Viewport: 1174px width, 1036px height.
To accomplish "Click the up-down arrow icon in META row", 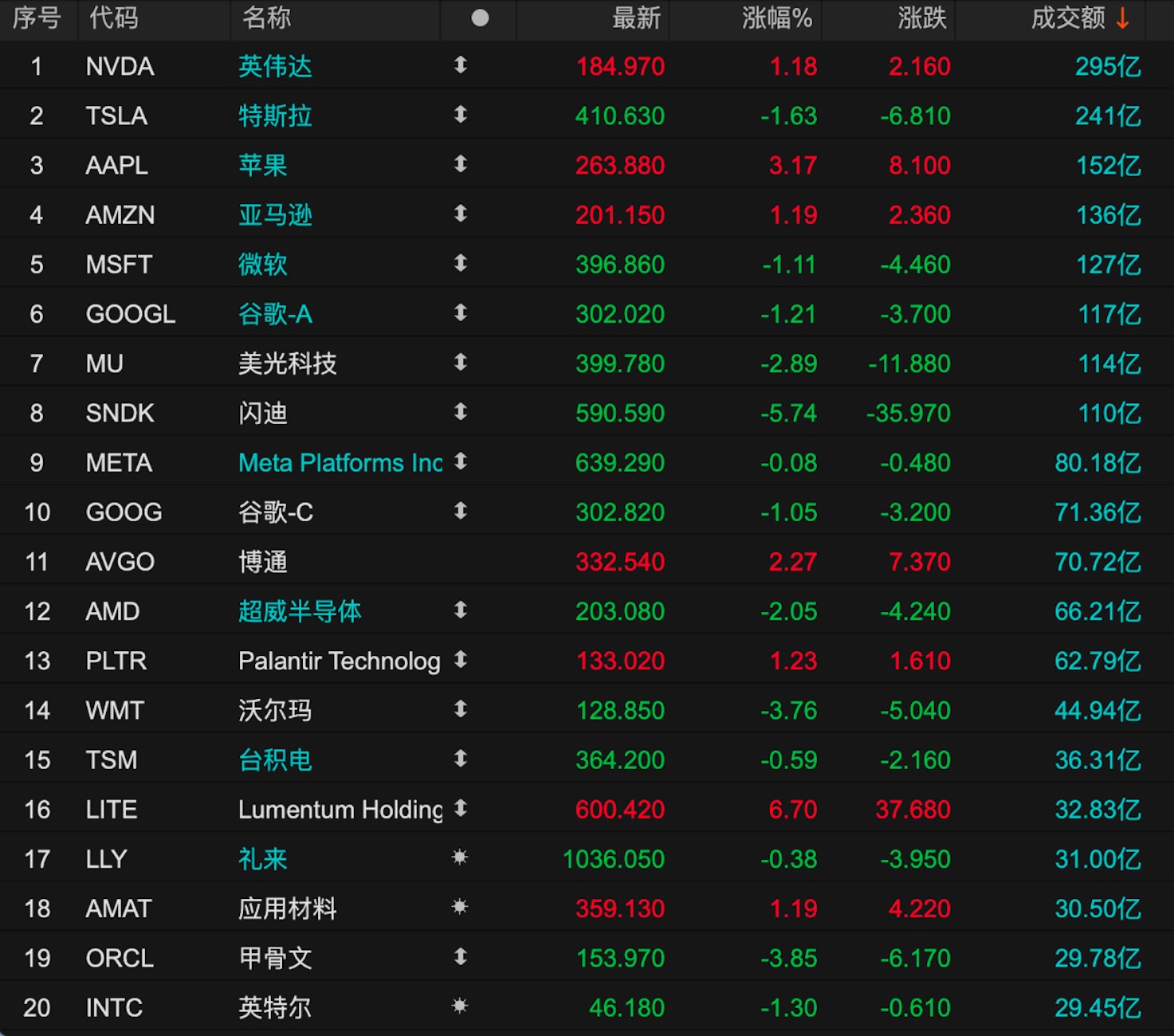I will [461, 461].
